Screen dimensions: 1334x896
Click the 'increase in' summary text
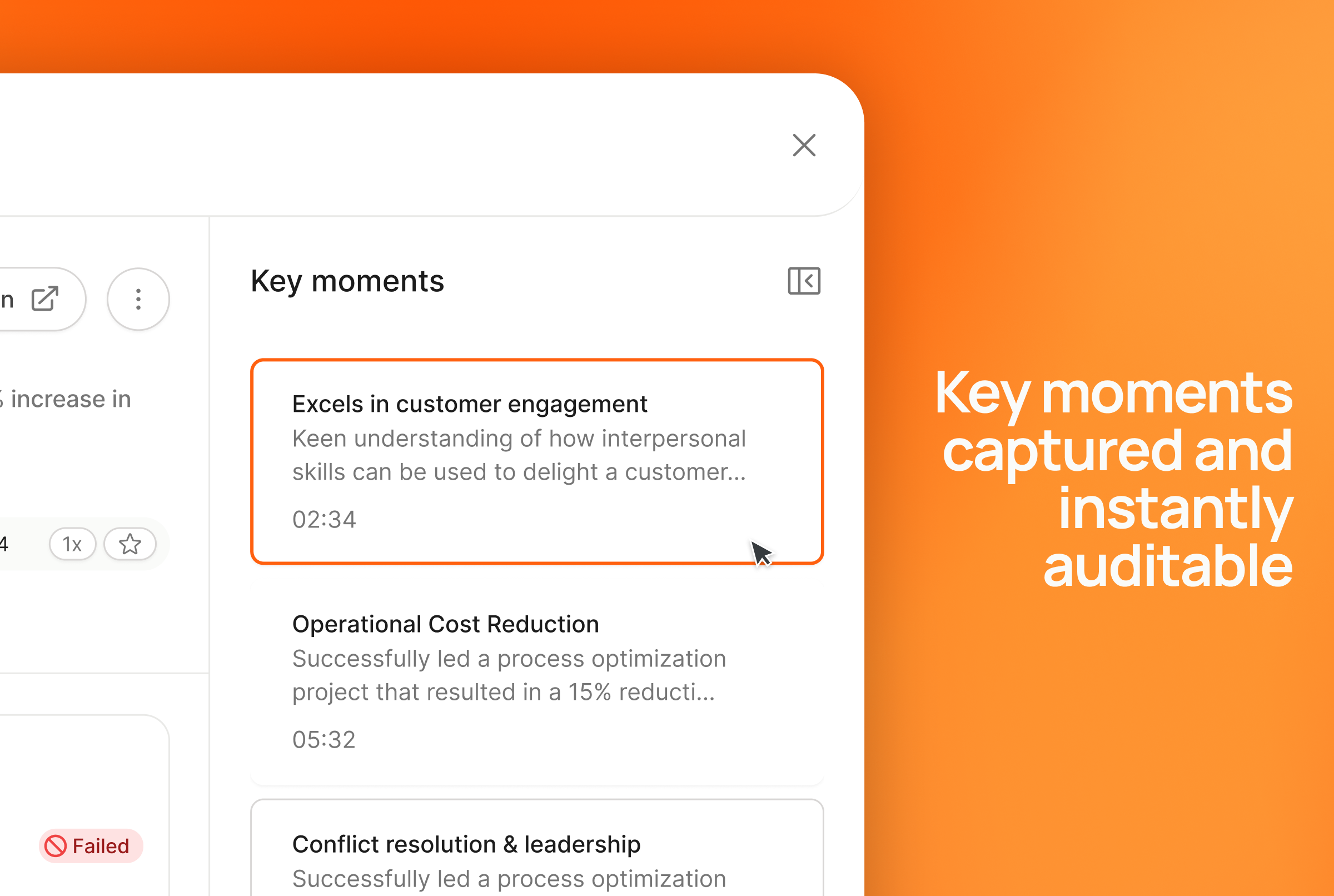pyautogui.click(x=71, y=399)
